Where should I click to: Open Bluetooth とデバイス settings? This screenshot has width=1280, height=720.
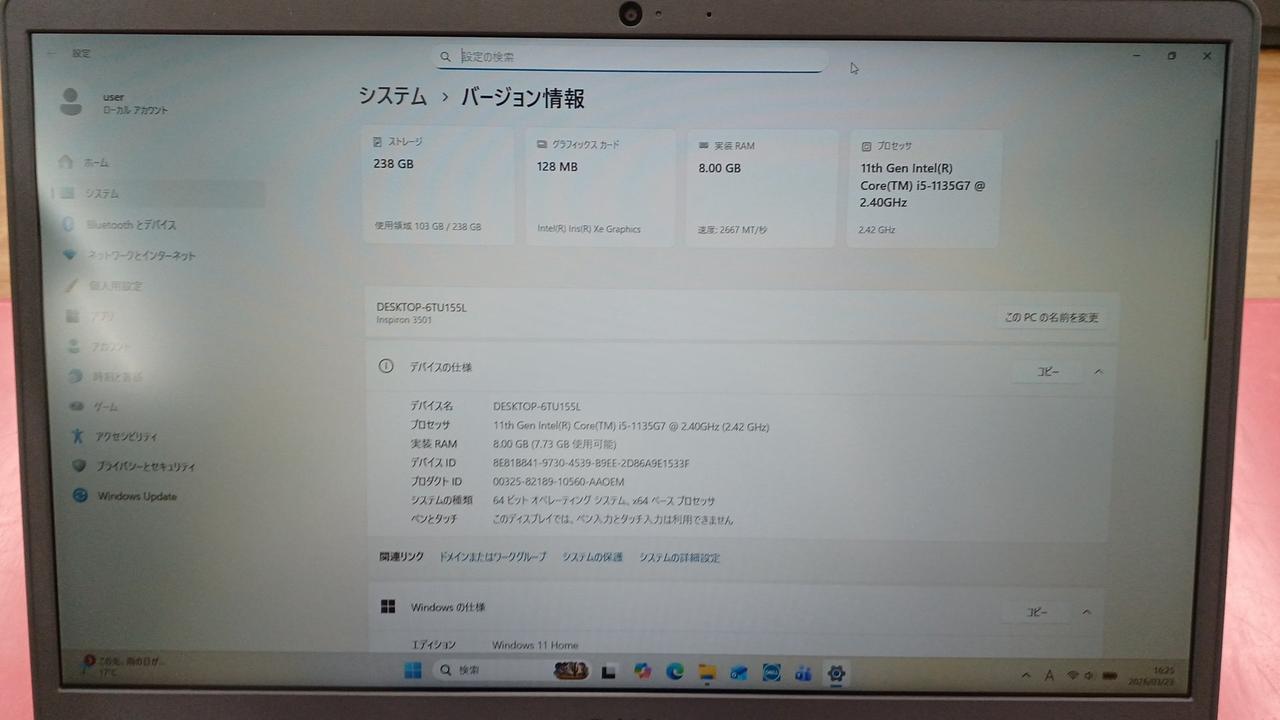tap(130, 225)
